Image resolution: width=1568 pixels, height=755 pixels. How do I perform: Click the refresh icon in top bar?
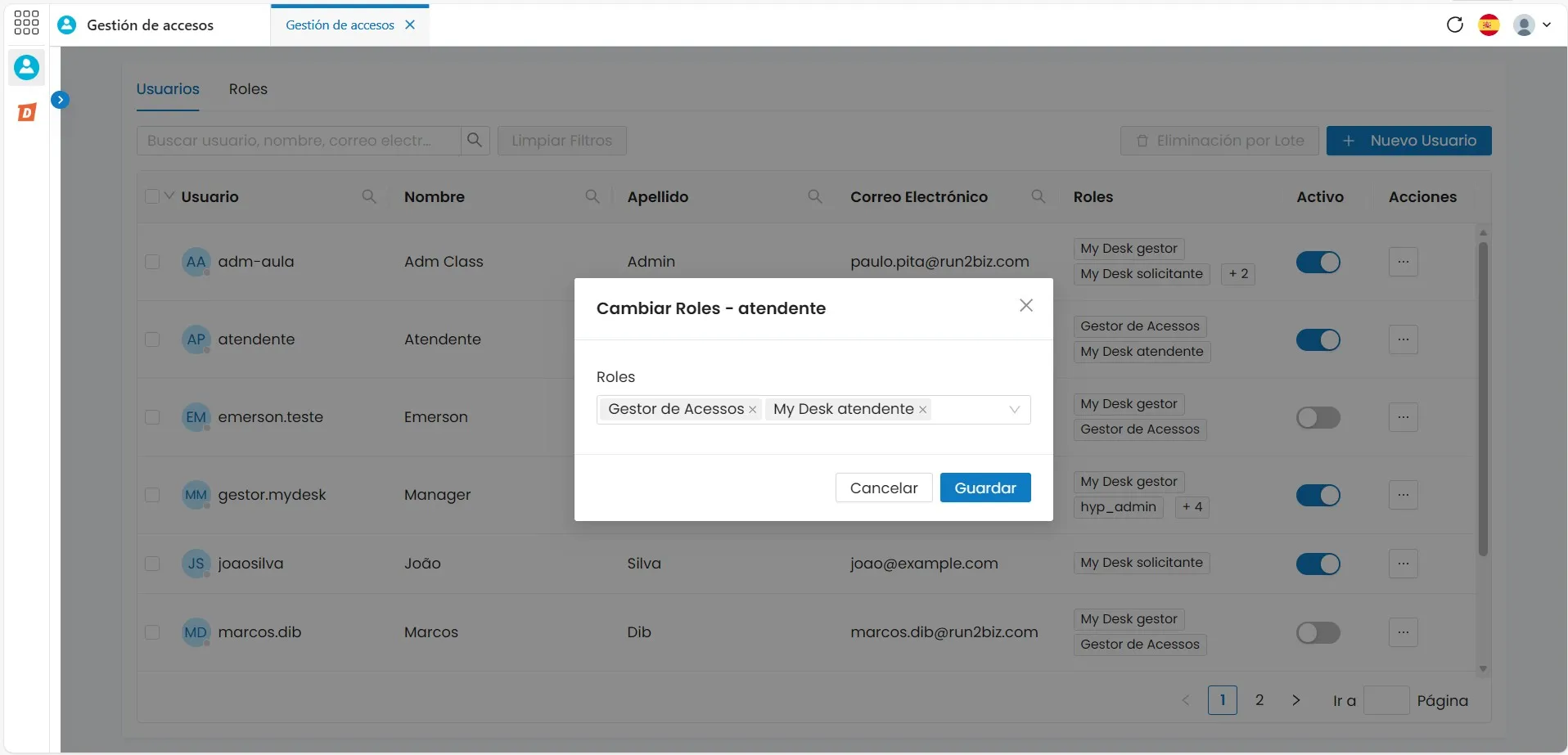pos(1454,25)
